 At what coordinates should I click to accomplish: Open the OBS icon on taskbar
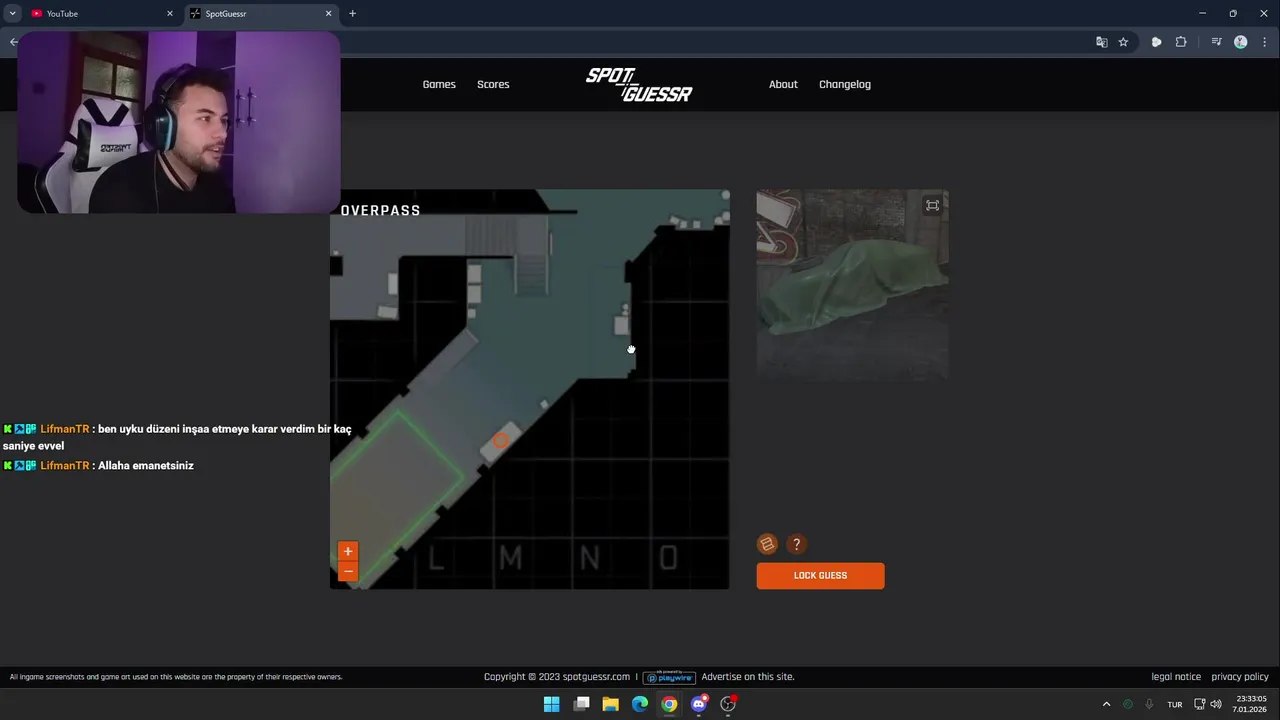[728, 704]
